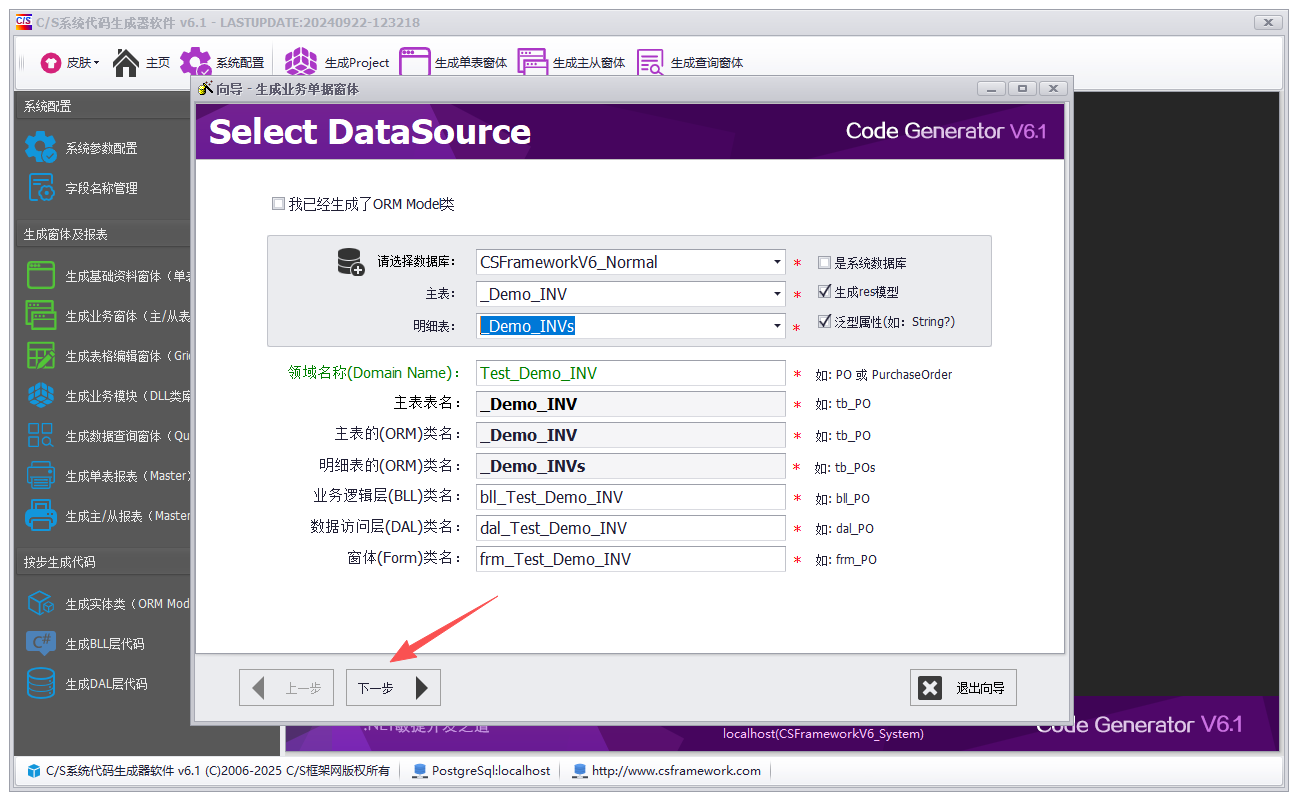Click the 退出向导 button
The height and width of the screenshot is (800, 1302).
click(962, 687)
